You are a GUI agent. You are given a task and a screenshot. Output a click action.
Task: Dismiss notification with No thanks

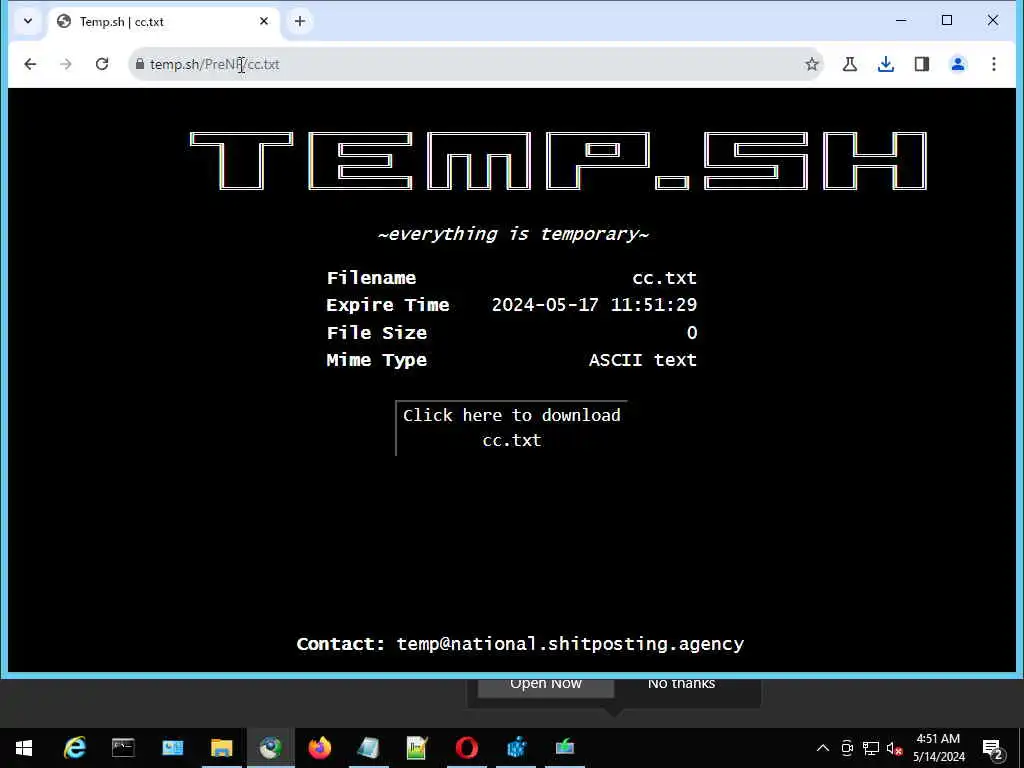pyautogui.click(x=681, y=684)
